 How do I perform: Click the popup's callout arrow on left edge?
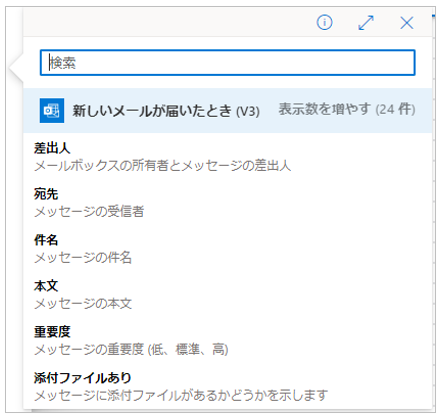(16, 68)
